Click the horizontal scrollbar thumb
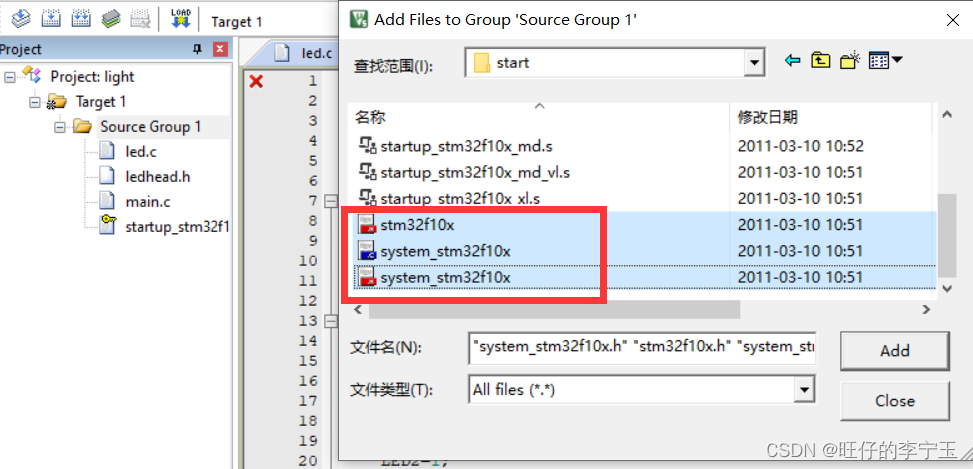973x469 pixels. click(554, 309)
